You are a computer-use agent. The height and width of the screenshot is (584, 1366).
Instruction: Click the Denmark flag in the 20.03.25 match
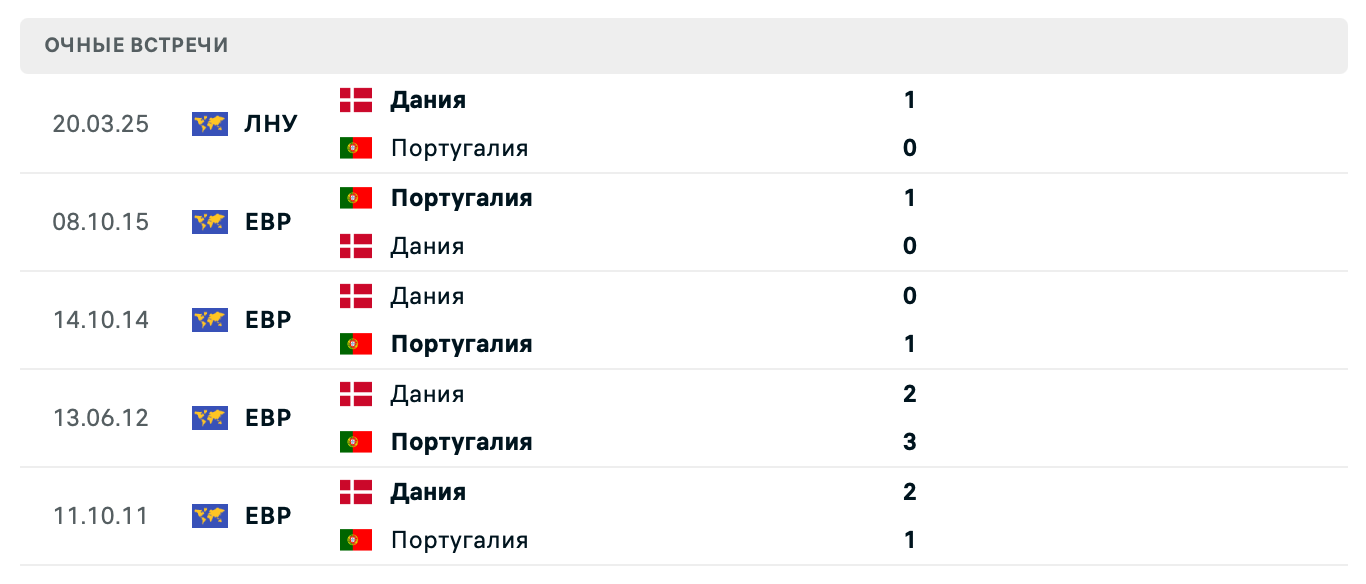point(357,100)
